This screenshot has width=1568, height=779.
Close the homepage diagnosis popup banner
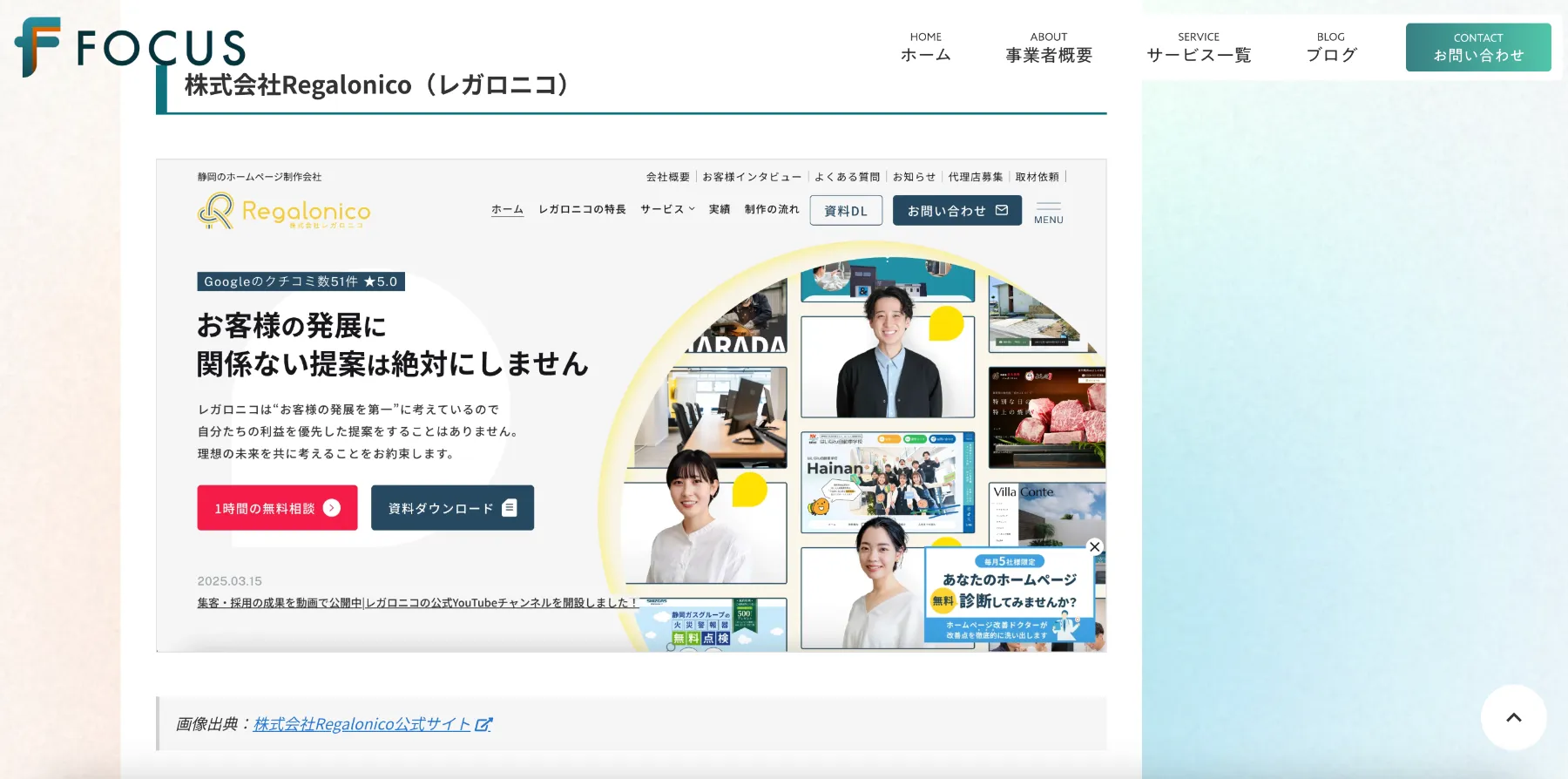tap(1095, 547)
